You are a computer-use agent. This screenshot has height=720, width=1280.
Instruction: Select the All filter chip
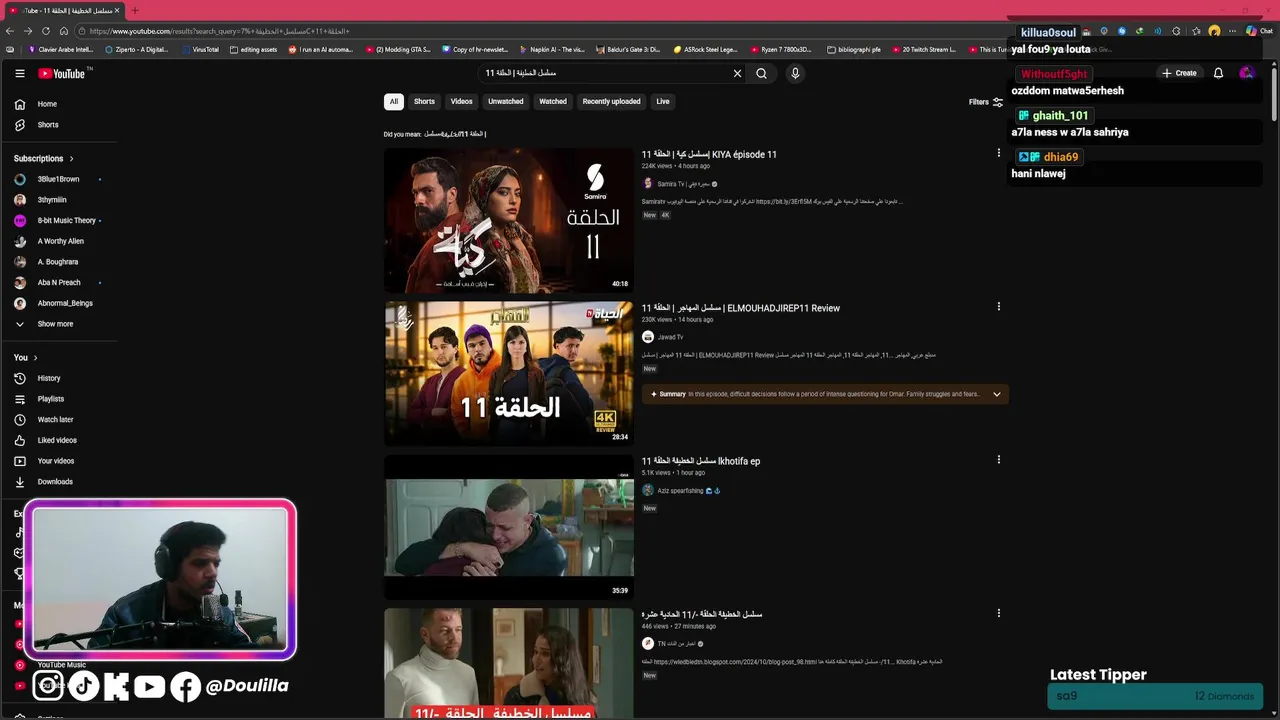pos(394,101)
